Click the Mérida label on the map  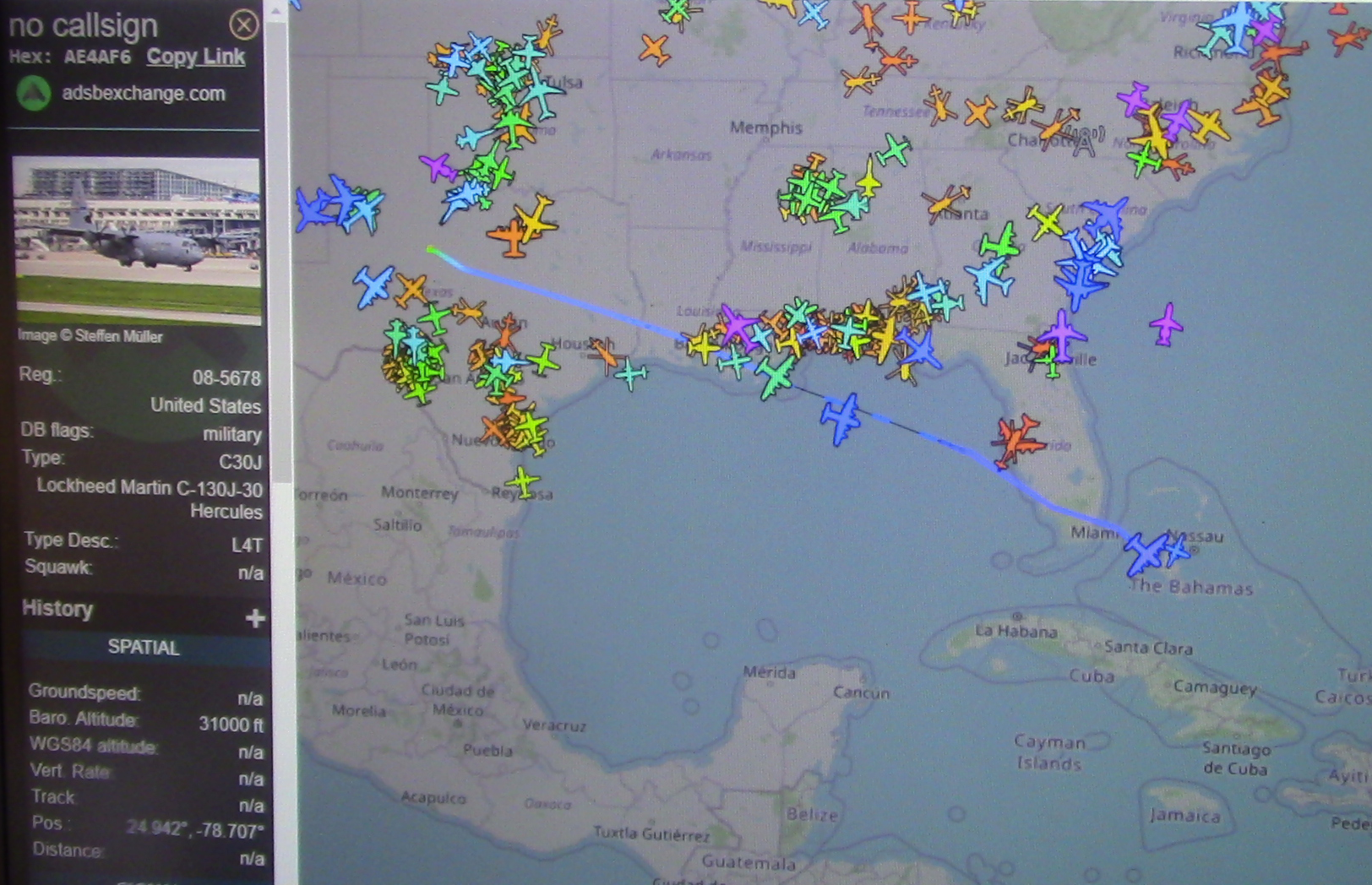769,672
